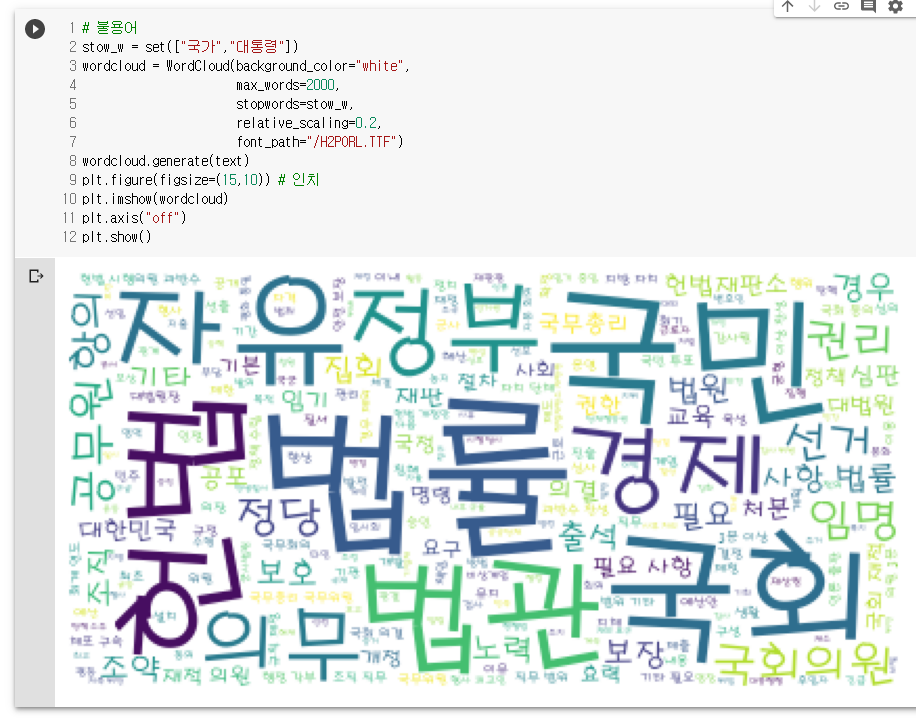Move cell up with arrow icon
The width and height of the screenshot is (916, 718).
[x=787, y=6]
